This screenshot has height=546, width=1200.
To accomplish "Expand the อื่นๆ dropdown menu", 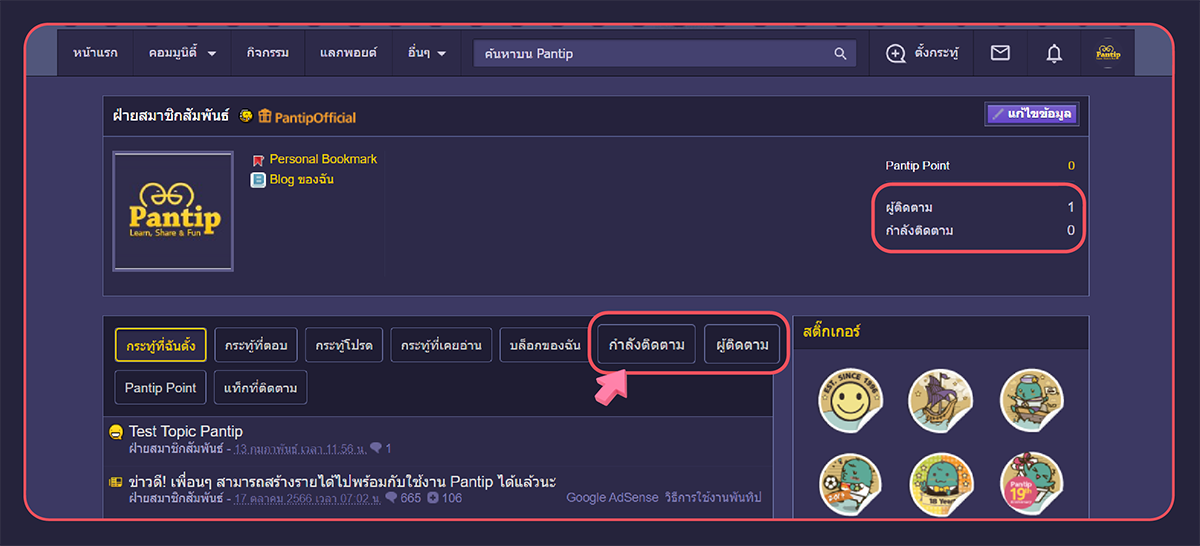I will [427, 53].
